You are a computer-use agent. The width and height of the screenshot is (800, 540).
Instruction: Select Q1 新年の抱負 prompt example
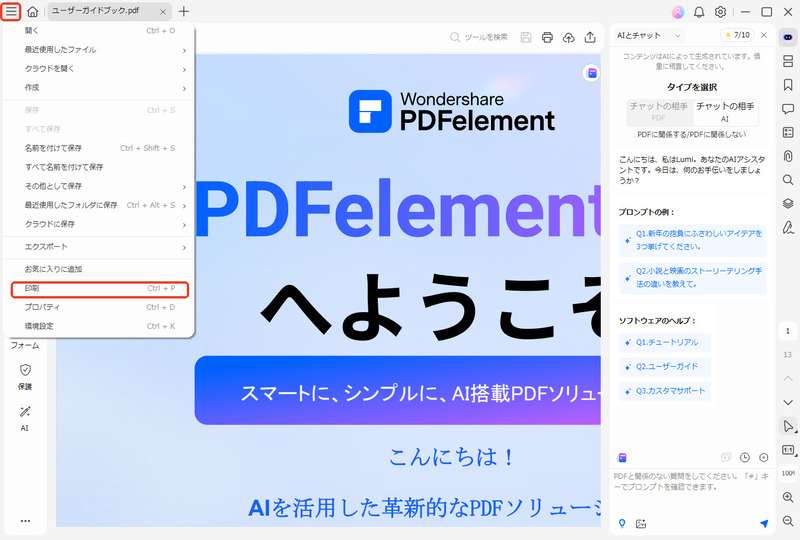click(x=693, y=240)
